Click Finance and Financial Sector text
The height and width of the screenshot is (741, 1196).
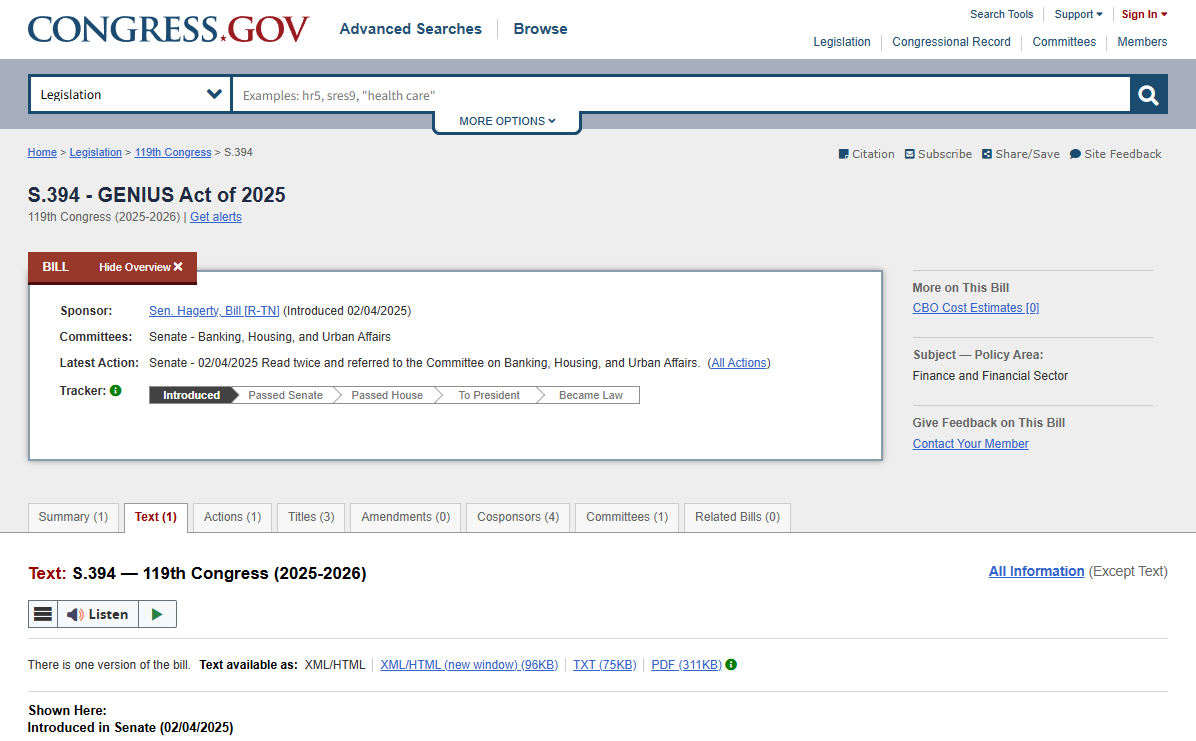click(x=990, y=376)
